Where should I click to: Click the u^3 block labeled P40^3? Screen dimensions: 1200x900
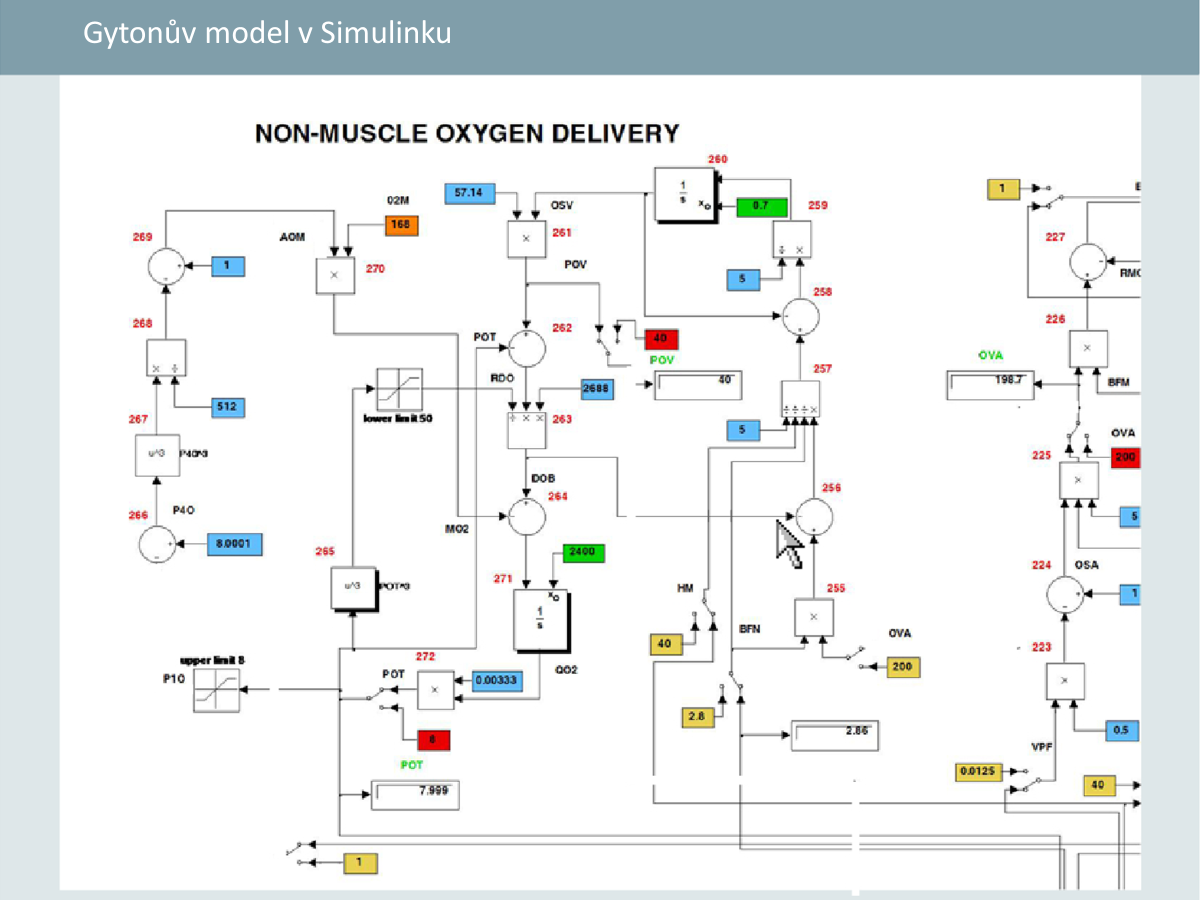[x=156, y=454]
